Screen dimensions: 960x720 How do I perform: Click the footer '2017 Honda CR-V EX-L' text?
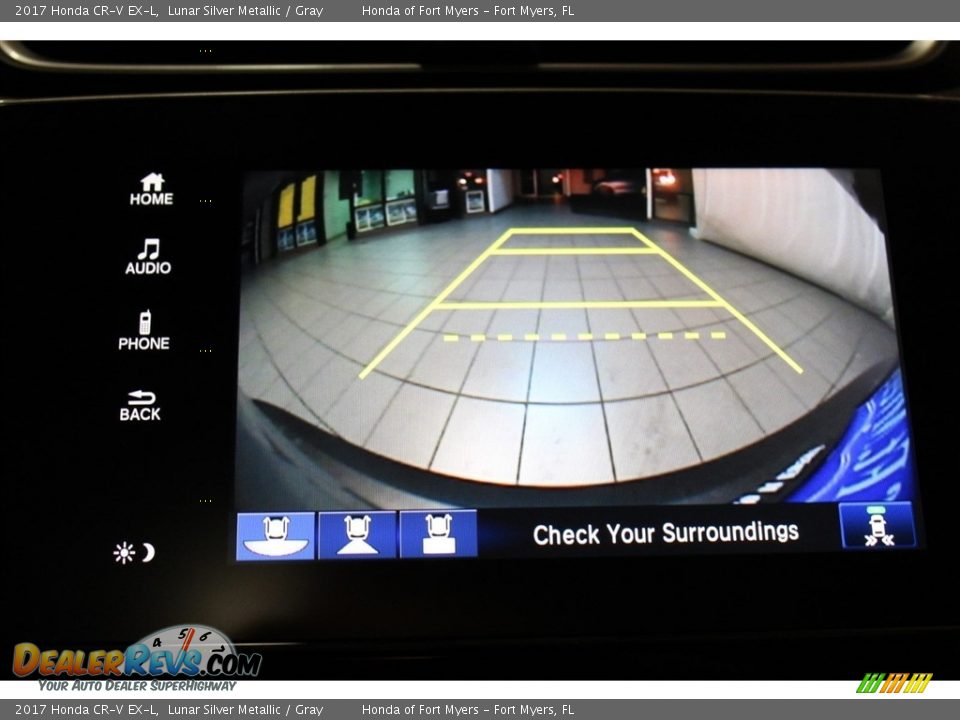click(86, 710)
